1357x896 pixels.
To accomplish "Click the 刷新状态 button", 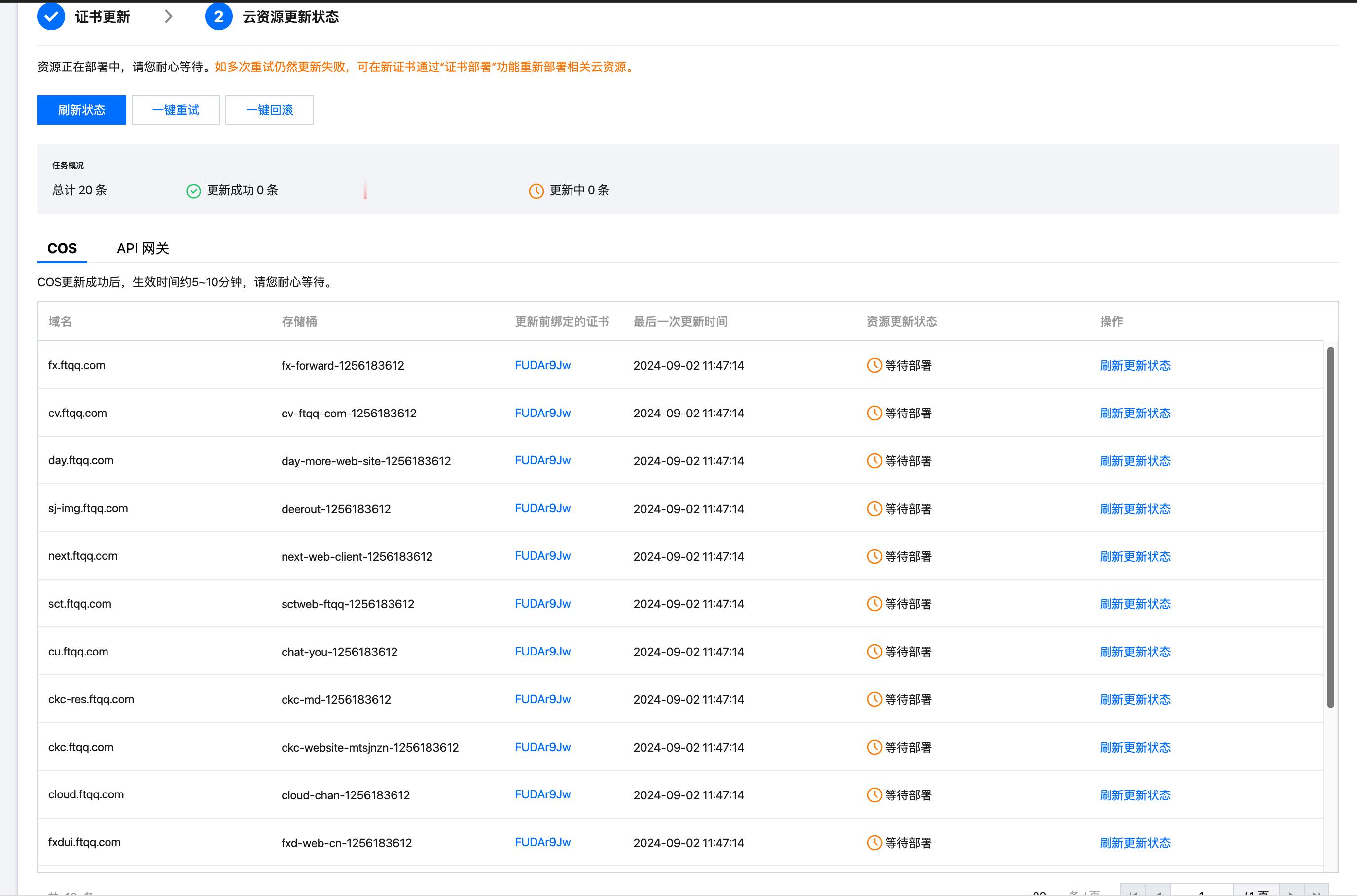I will (x=82, y=110).
